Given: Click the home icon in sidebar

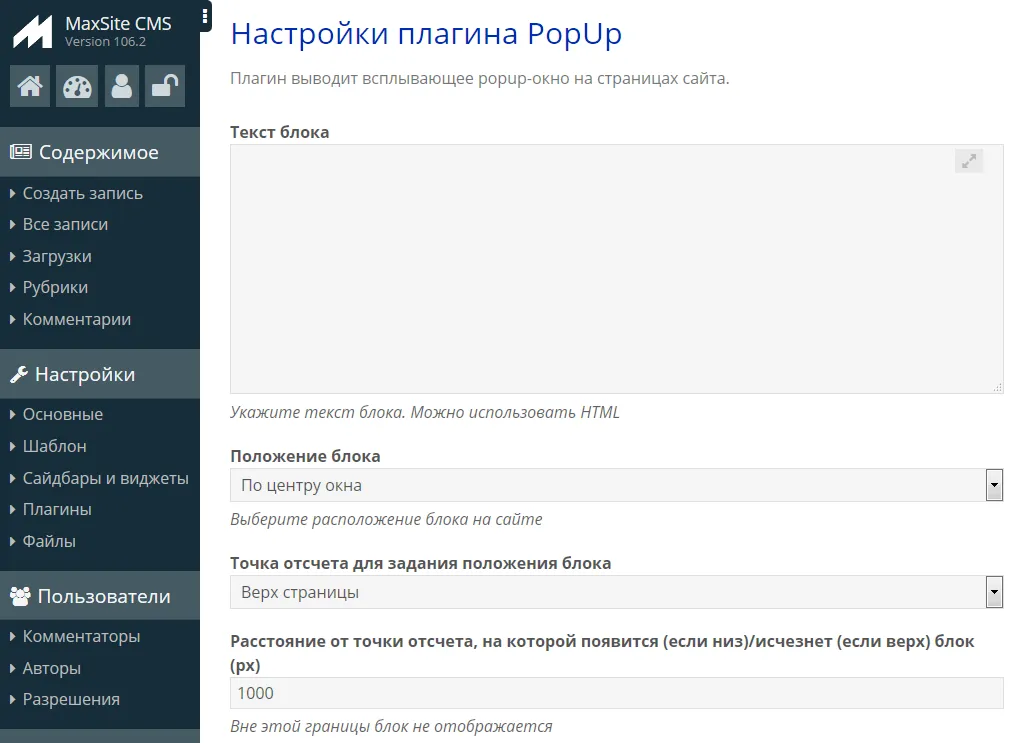Looking at the screenshot, I should click(x=30, y=87).
